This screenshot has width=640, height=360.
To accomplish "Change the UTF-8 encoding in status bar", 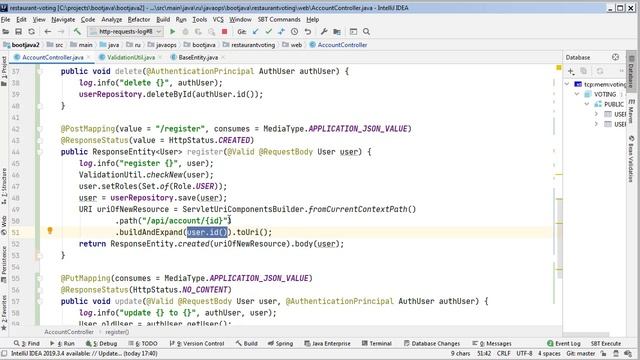I will click(x=524, y=353).
